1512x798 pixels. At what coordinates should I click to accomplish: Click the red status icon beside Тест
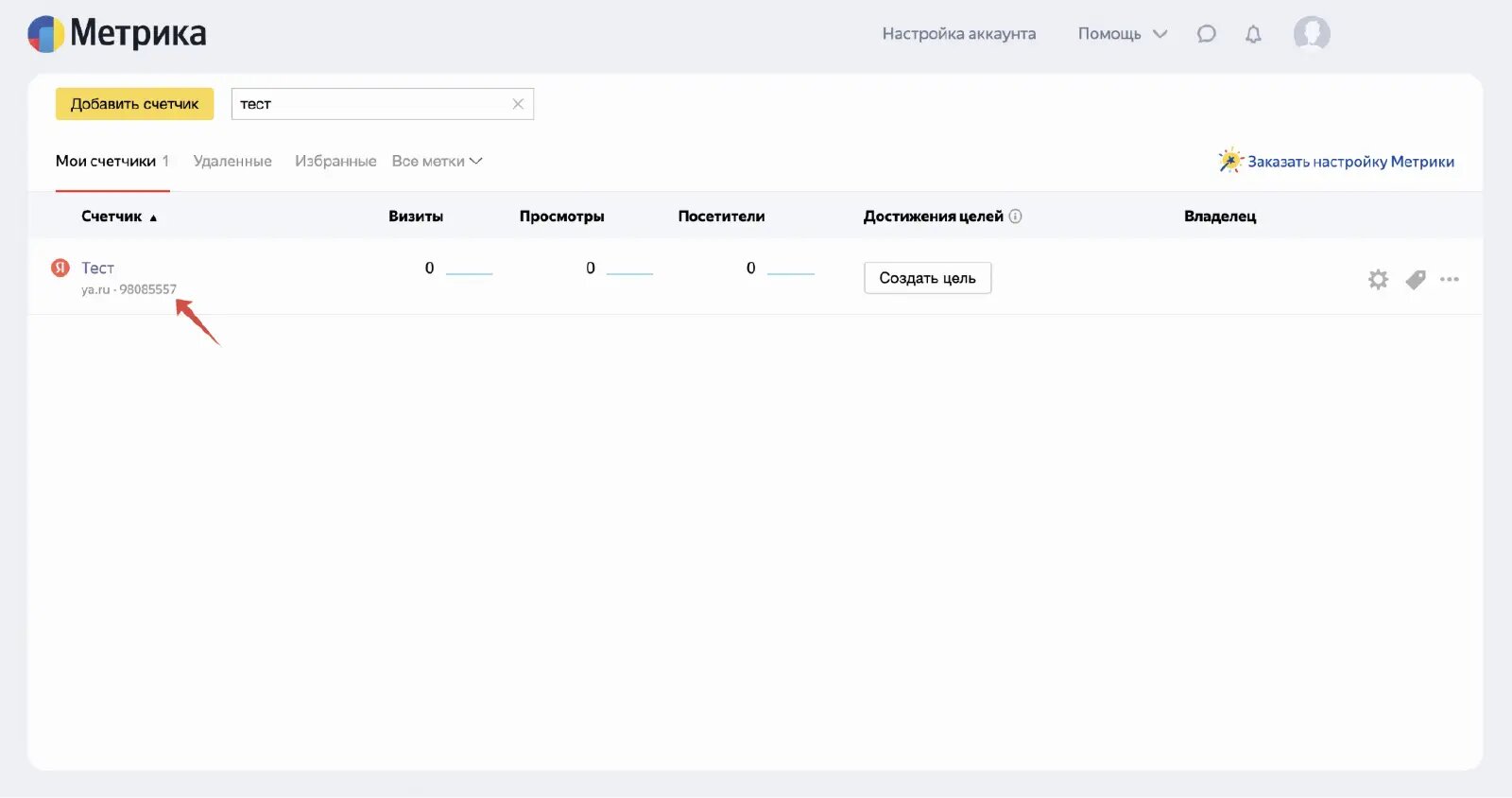(x=60, y=268)
